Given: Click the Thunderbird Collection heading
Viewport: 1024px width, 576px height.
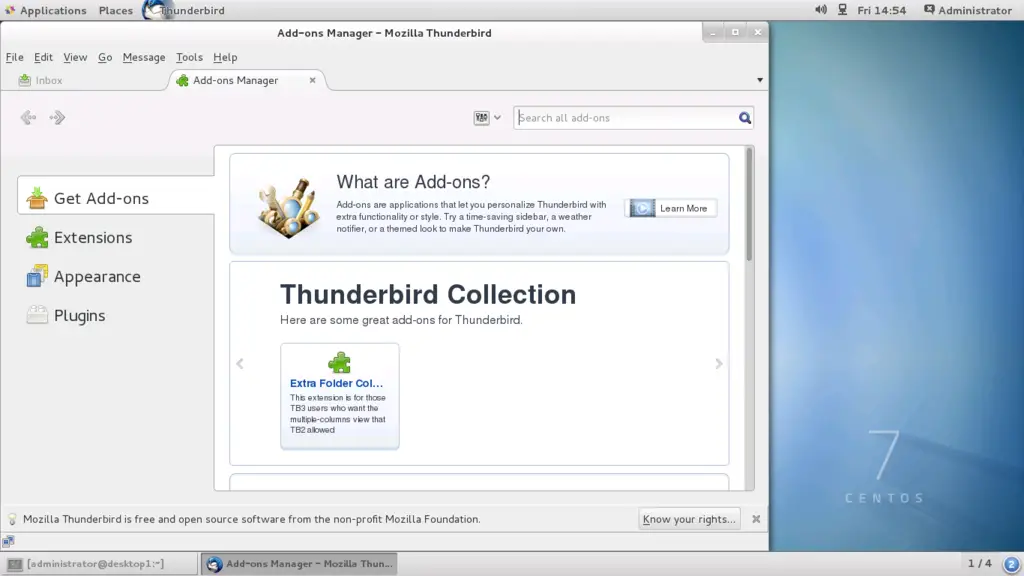Looking at the screenshot, I should pos(428,295).
